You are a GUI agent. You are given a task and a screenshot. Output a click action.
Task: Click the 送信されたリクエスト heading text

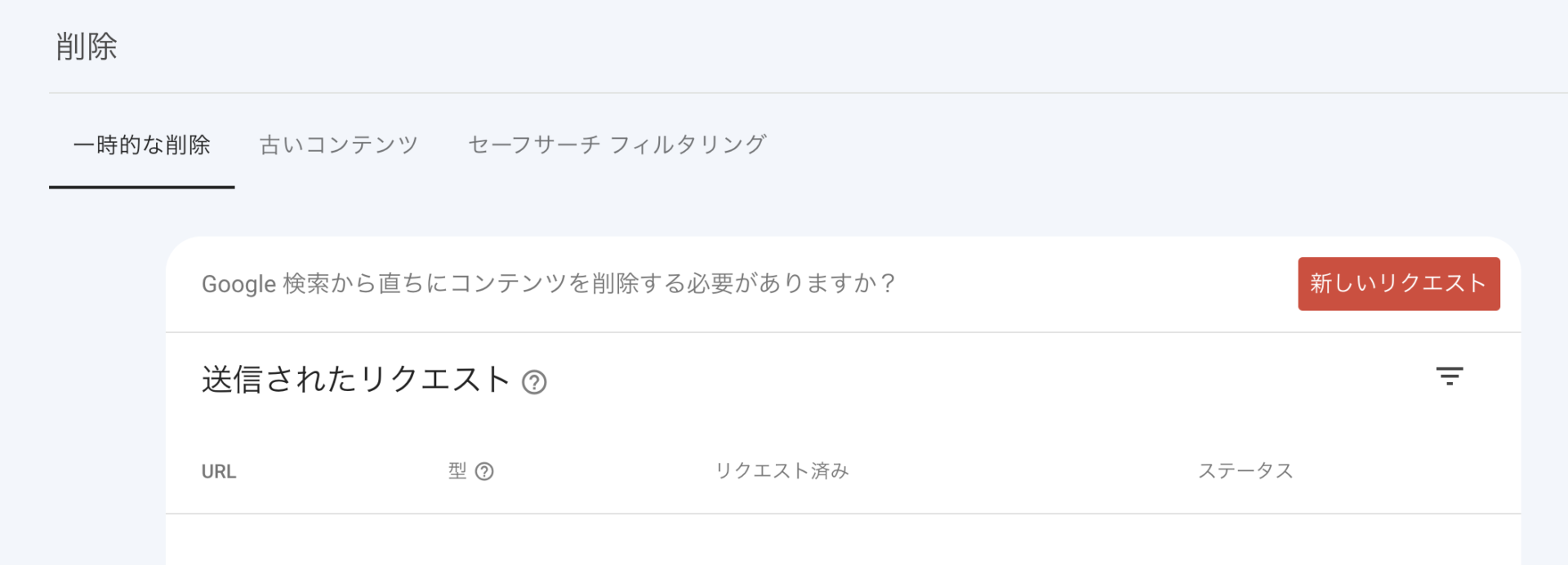(x=355, y=380)
